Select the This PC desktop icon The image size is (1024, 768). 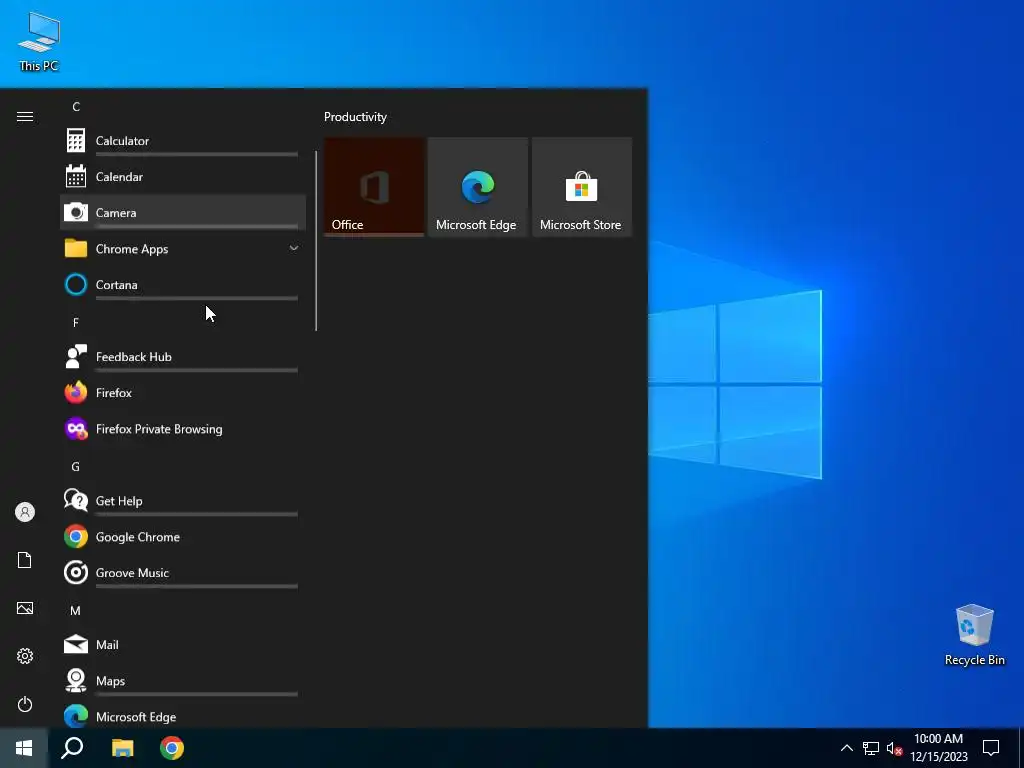(39, 42)
